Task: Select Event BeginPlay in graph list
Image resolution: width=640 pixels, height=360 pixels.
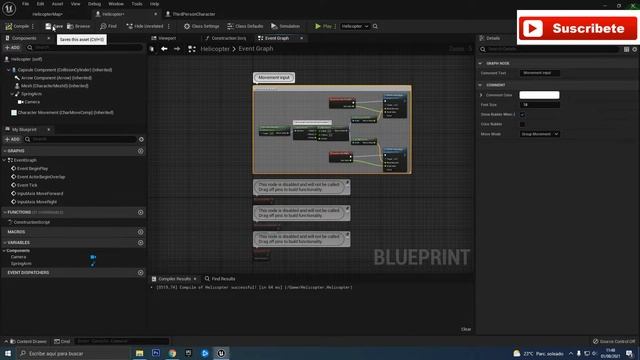Action: tap(32, 169)
